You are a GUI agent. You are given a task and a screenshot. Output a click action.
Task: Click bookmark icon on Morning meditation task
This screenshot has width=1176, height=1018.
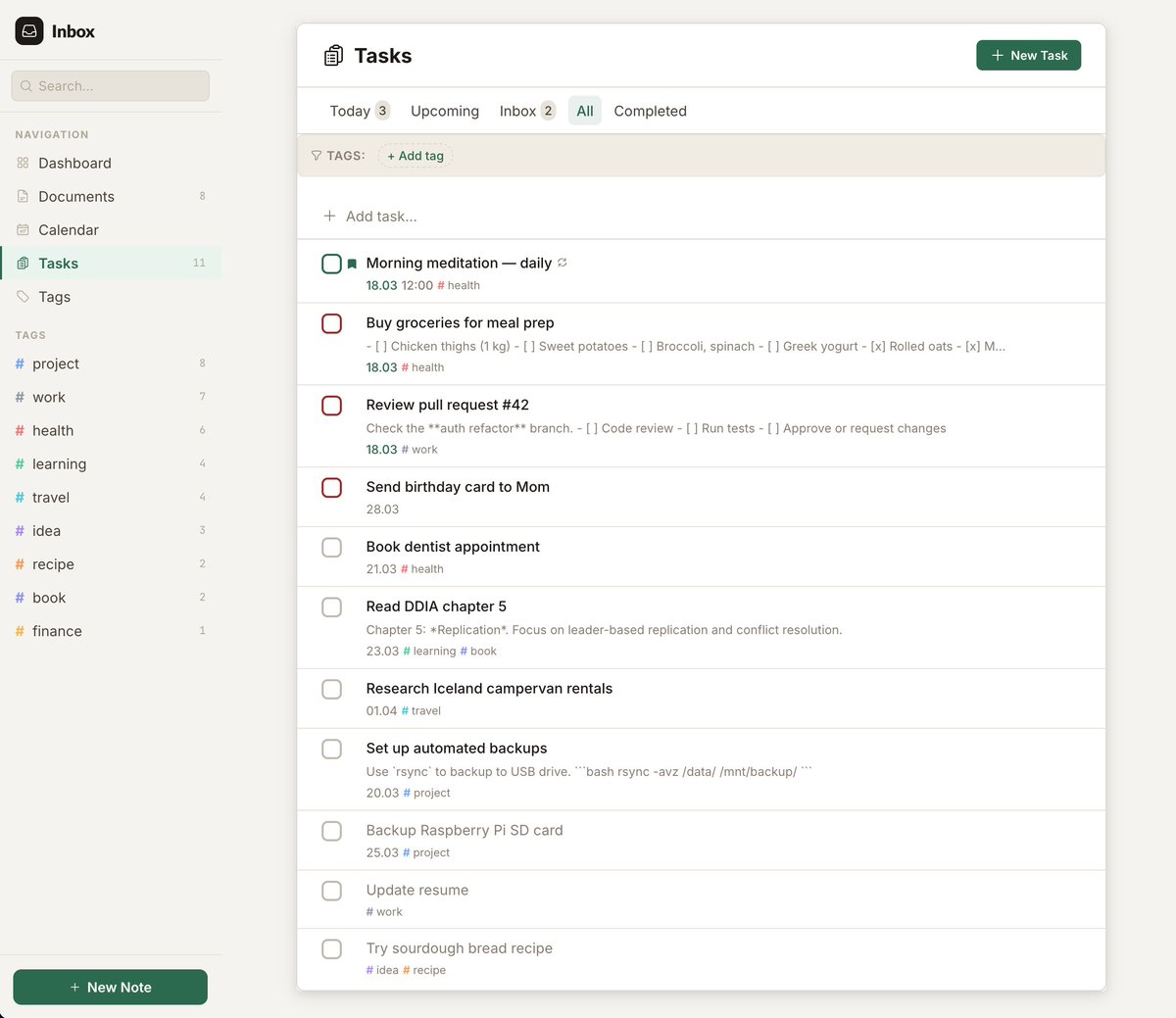(x=353, y=264)
